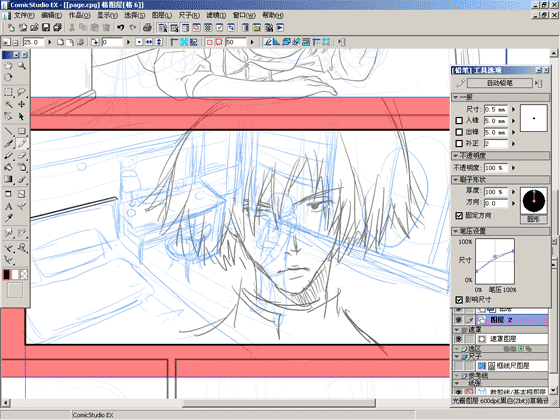Open the 滤镜(I) menu
The height and width of the screenshot is (420, 560).
216,15
